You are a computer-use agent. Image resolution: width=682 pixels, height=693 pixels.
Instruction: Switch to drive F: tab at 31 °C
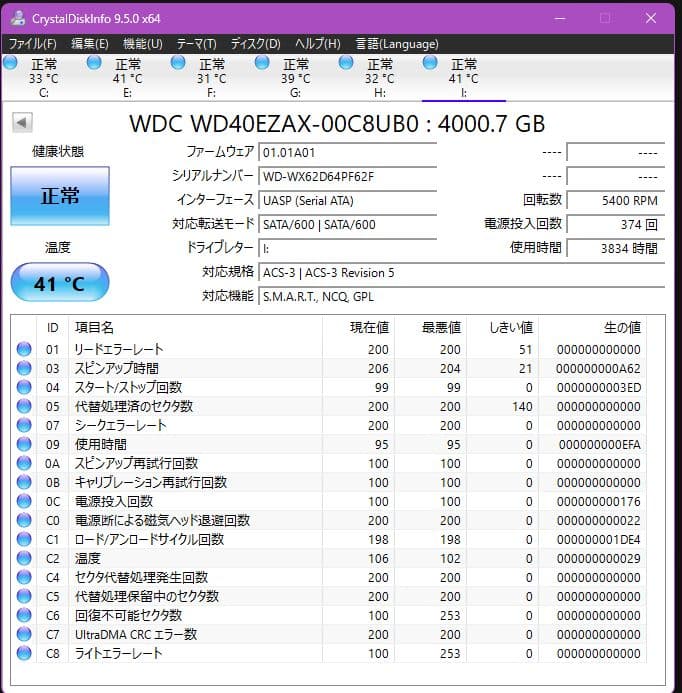click(x=211, y=78)
